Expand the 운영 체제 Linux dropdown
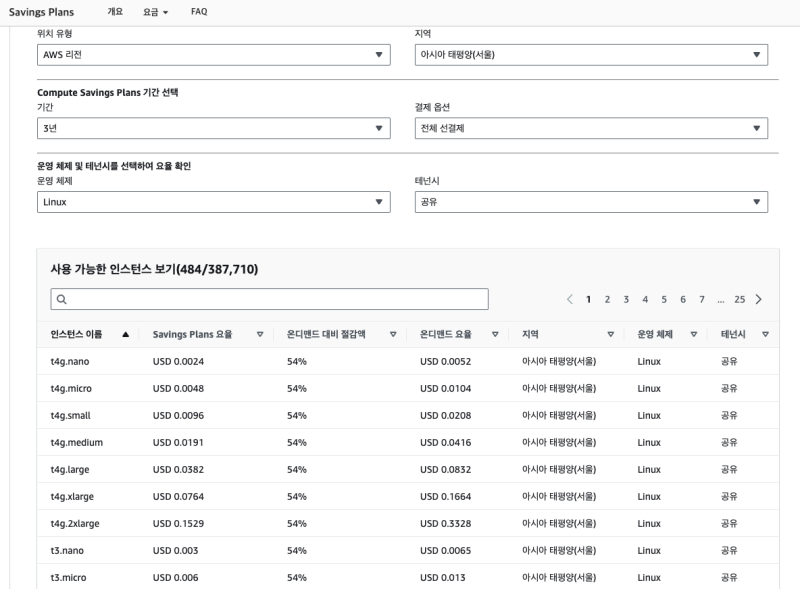800x589 pixels. [x=213, y=202]
